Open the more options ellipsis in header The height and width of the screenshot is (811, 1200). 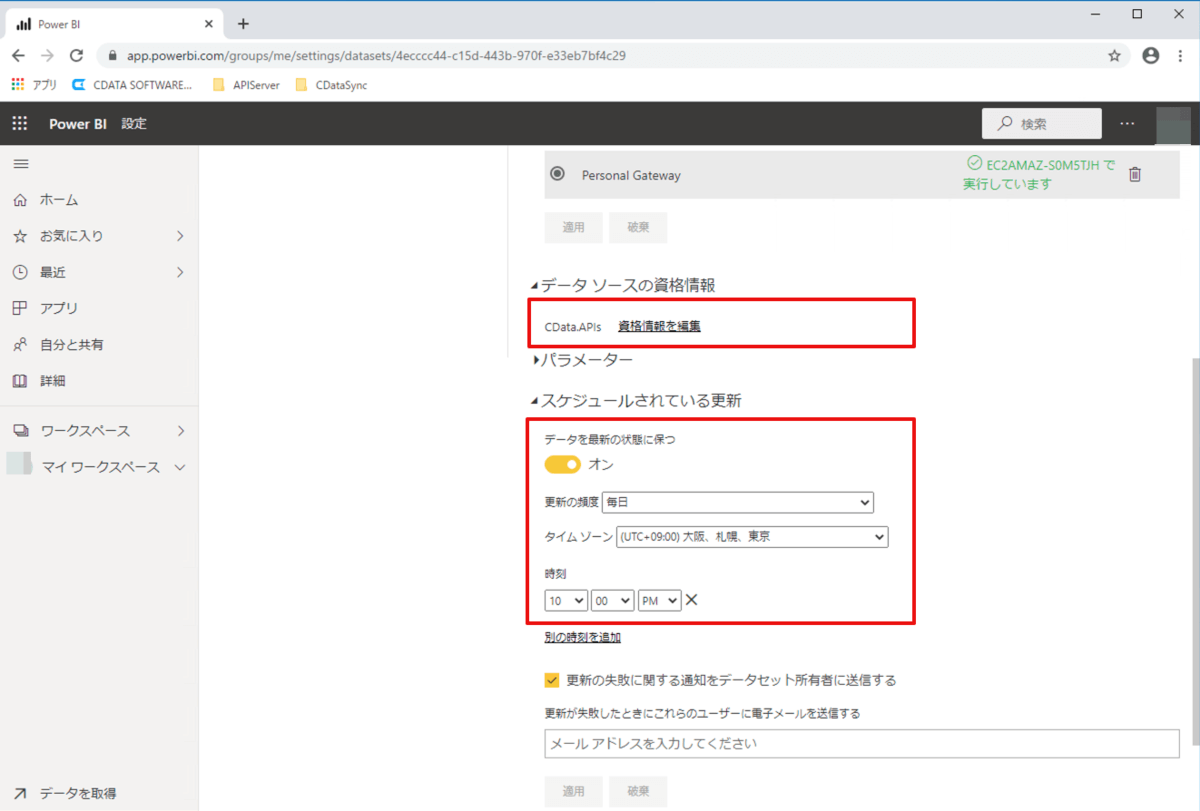1128,124
